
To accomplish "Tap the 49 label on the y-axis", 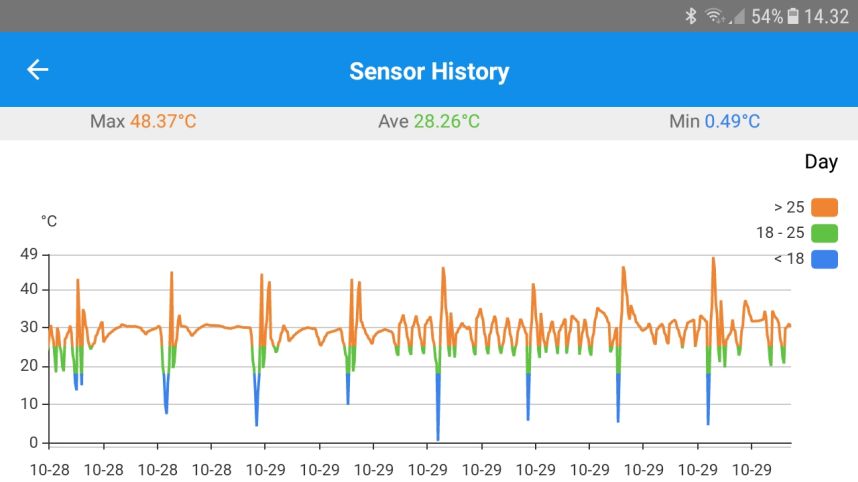I will click(28, 254).
